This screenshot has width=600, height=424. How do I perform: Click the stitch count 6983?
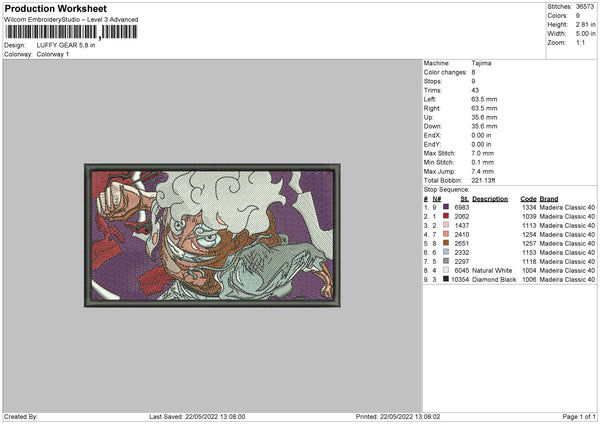coord(461,207)
